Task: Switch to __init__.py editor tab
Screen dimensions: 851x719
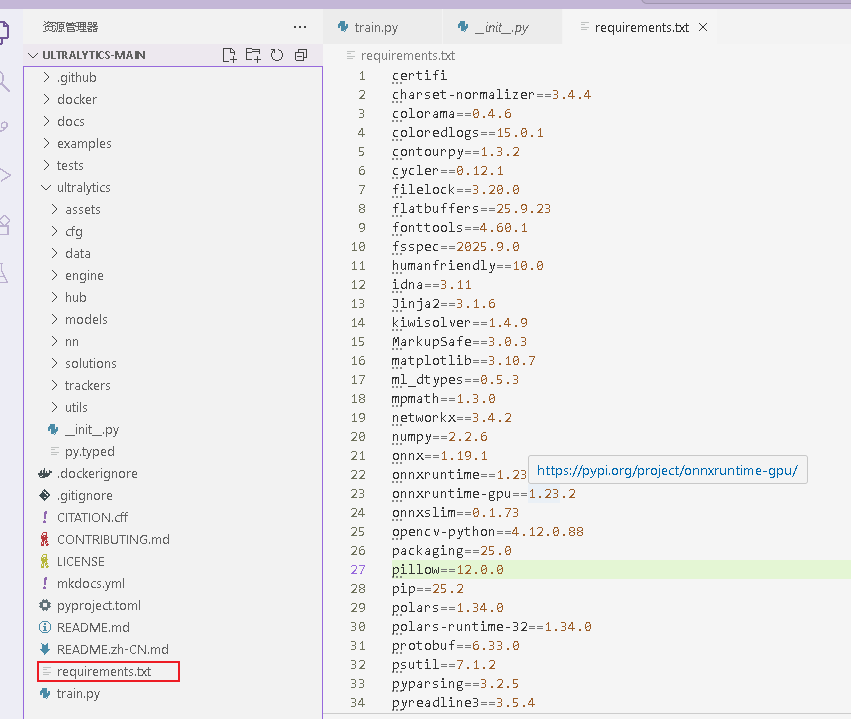Action: pyautogui.click(x=501, y=27)
